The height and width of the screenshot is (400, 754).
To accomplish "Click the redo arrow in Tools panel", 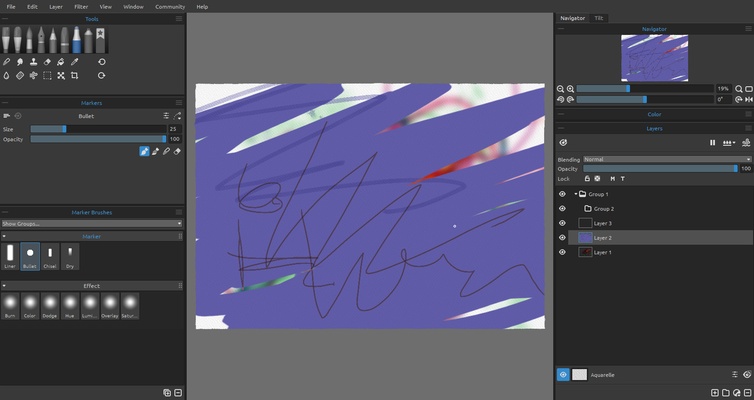I will pos(101,75).
